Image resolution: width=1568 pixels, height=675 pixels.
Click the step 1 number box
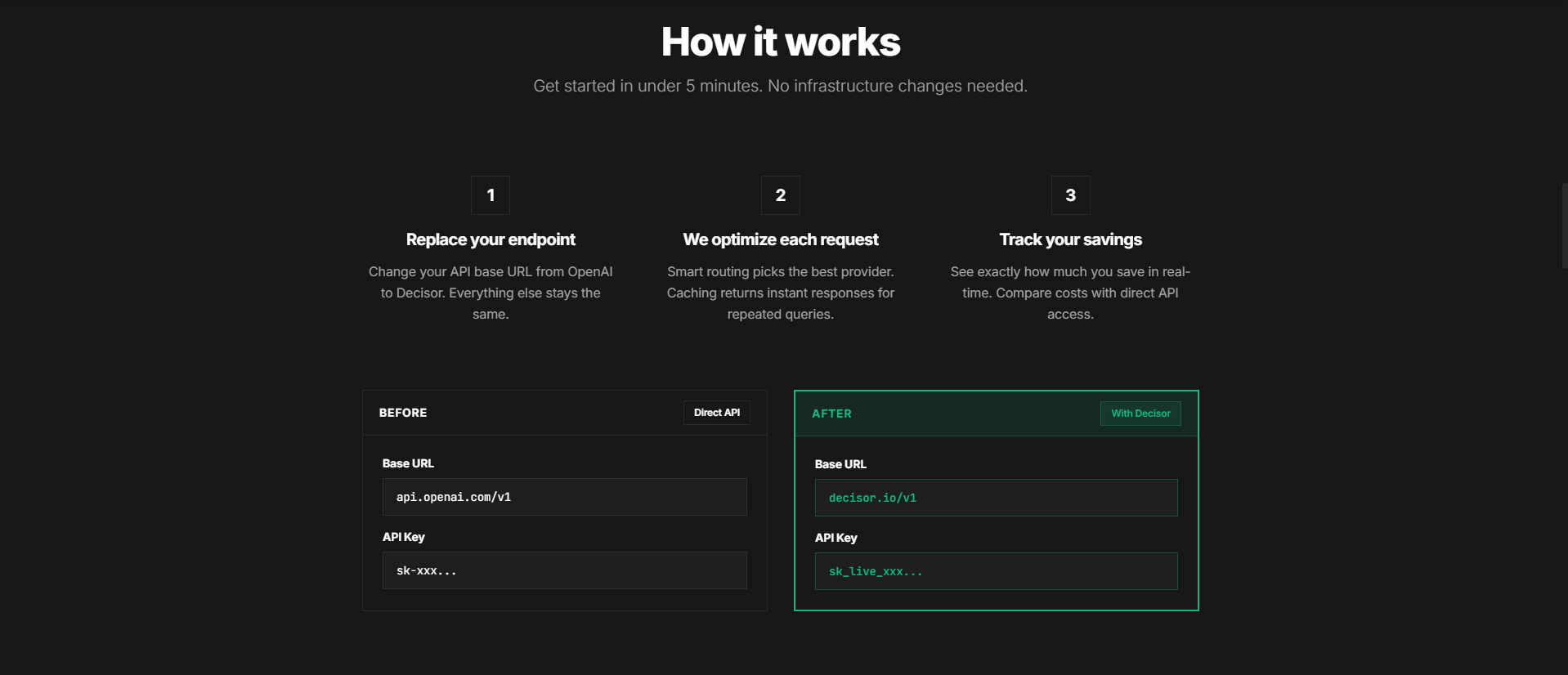(491, 195)
